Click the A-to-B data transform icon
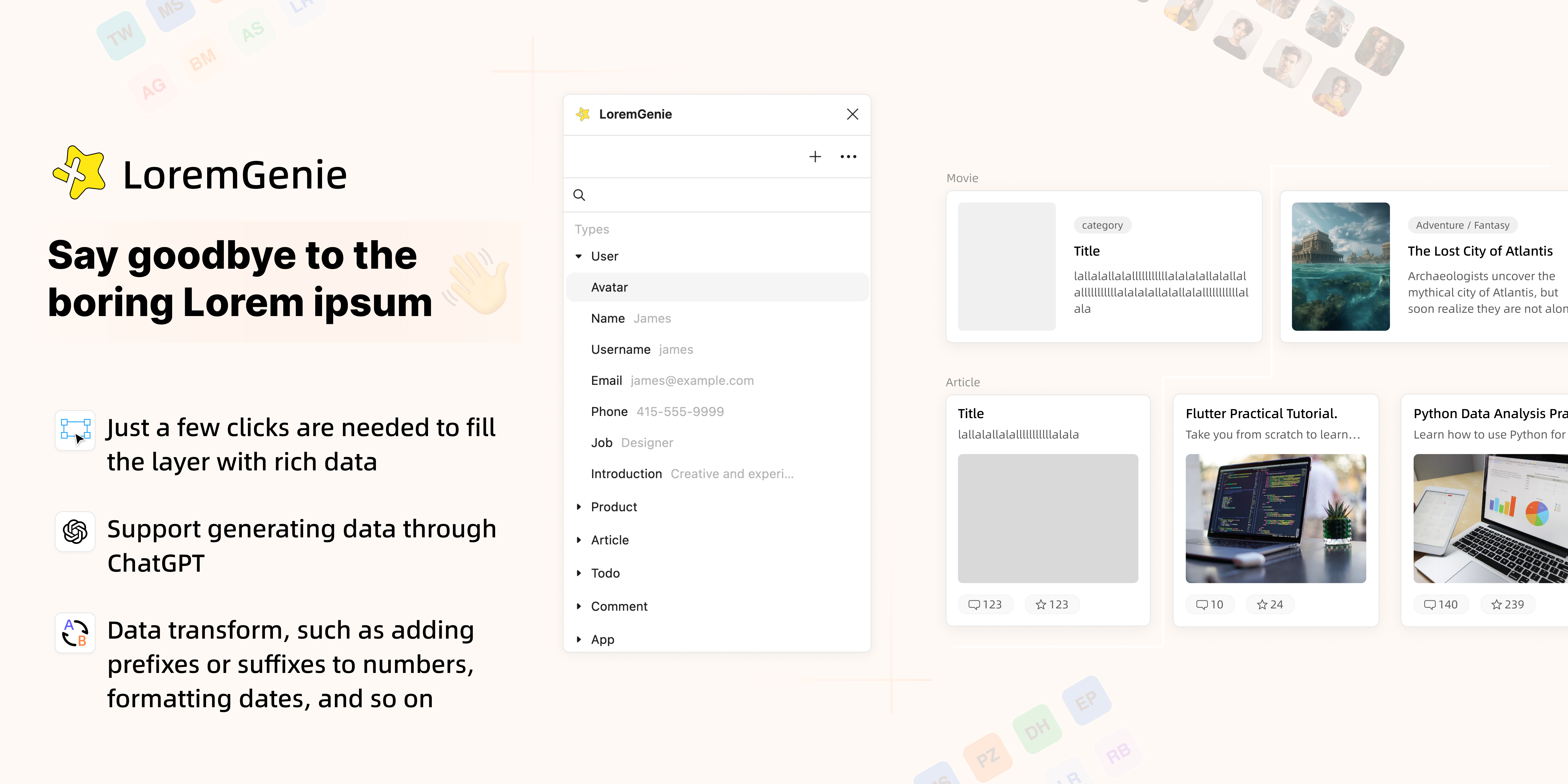Screen dimensions: 1568x784 pos(75,633)
